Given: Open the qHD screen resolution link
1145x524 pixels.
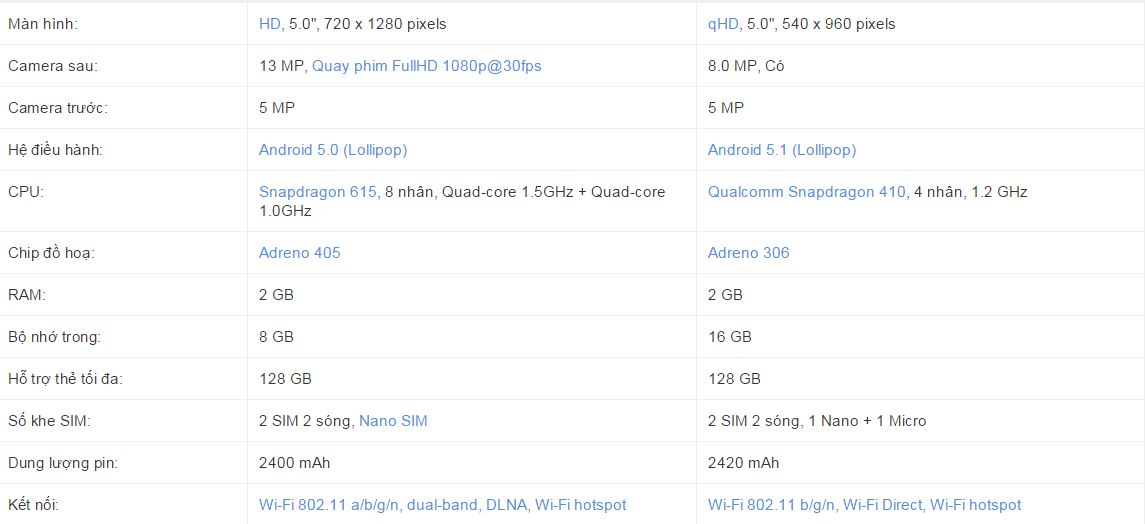Looking at the screenshot, I should coord(723,24).
